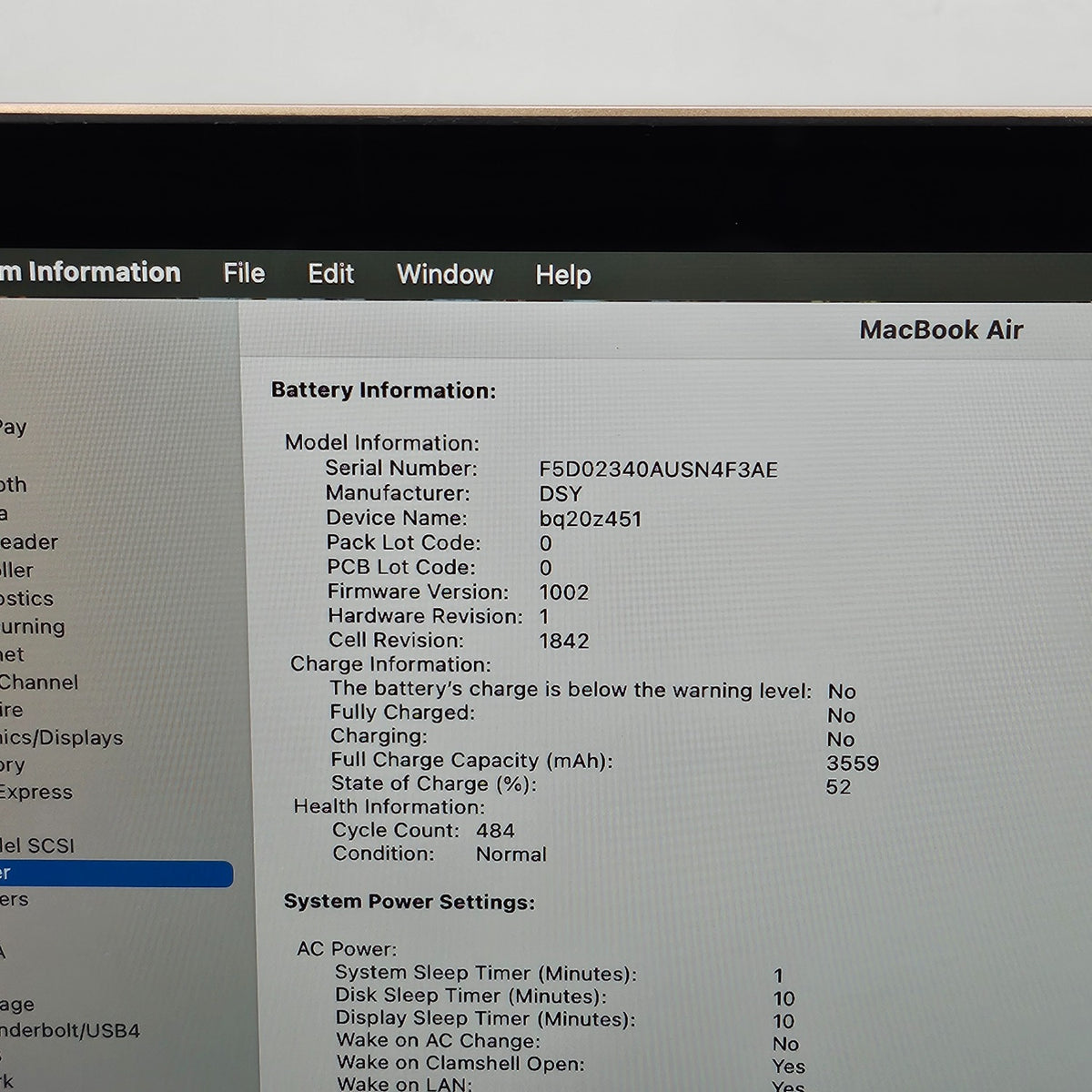The image size is (1092, 1092).
Task: Click the highlighted Power row in sidebar
Action: pyautogui.click(x=116, y=874)
